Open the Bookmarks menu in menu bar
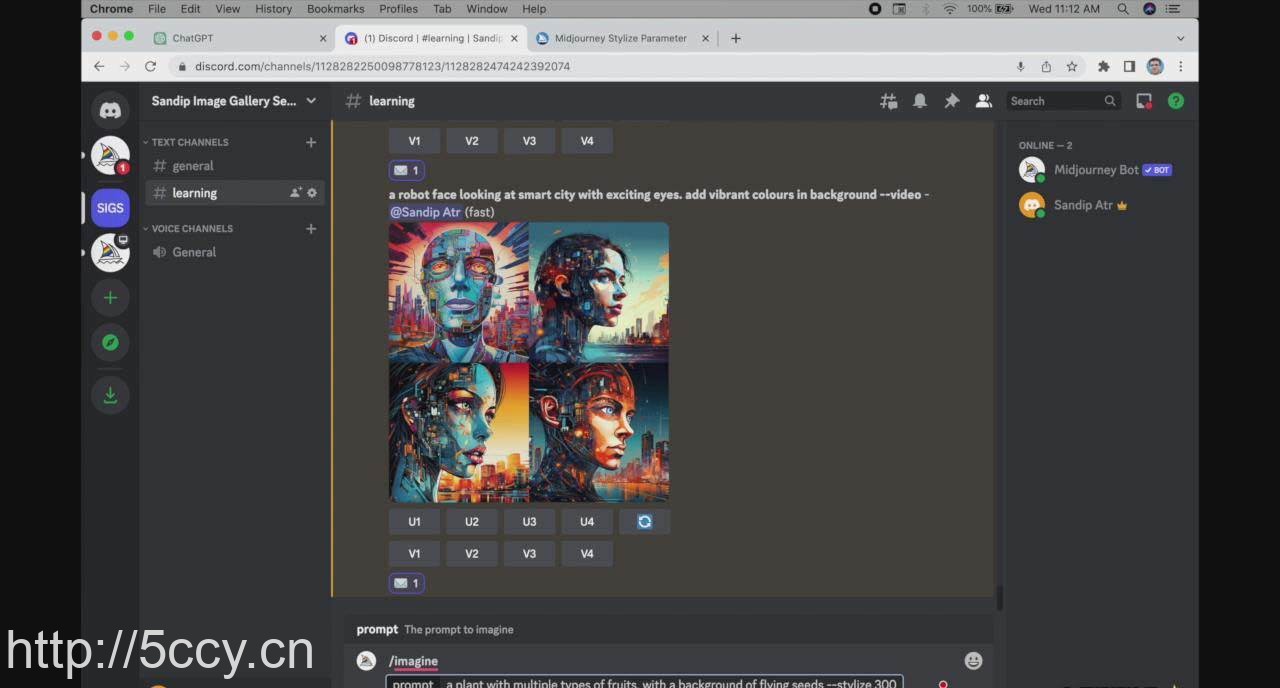The width and height of the screenshot is (1280, 688). pyautogui.click(x=335, y=9)
